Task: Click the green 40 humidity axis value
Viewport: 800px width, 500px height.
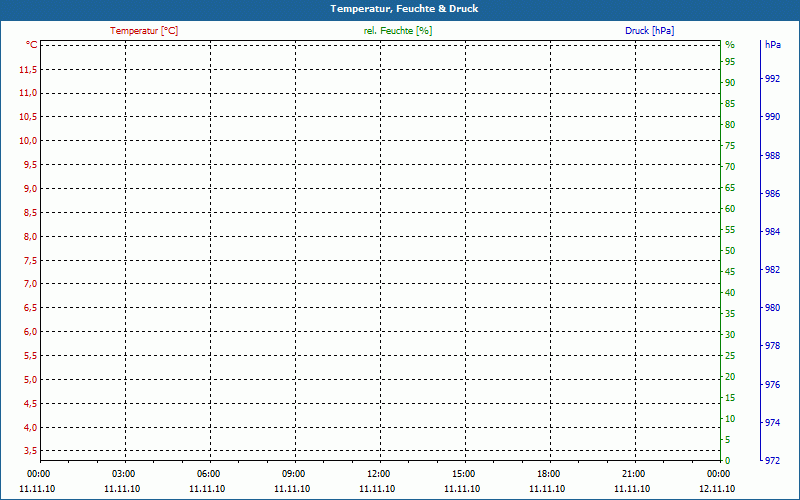Action: tap(730, 293)
